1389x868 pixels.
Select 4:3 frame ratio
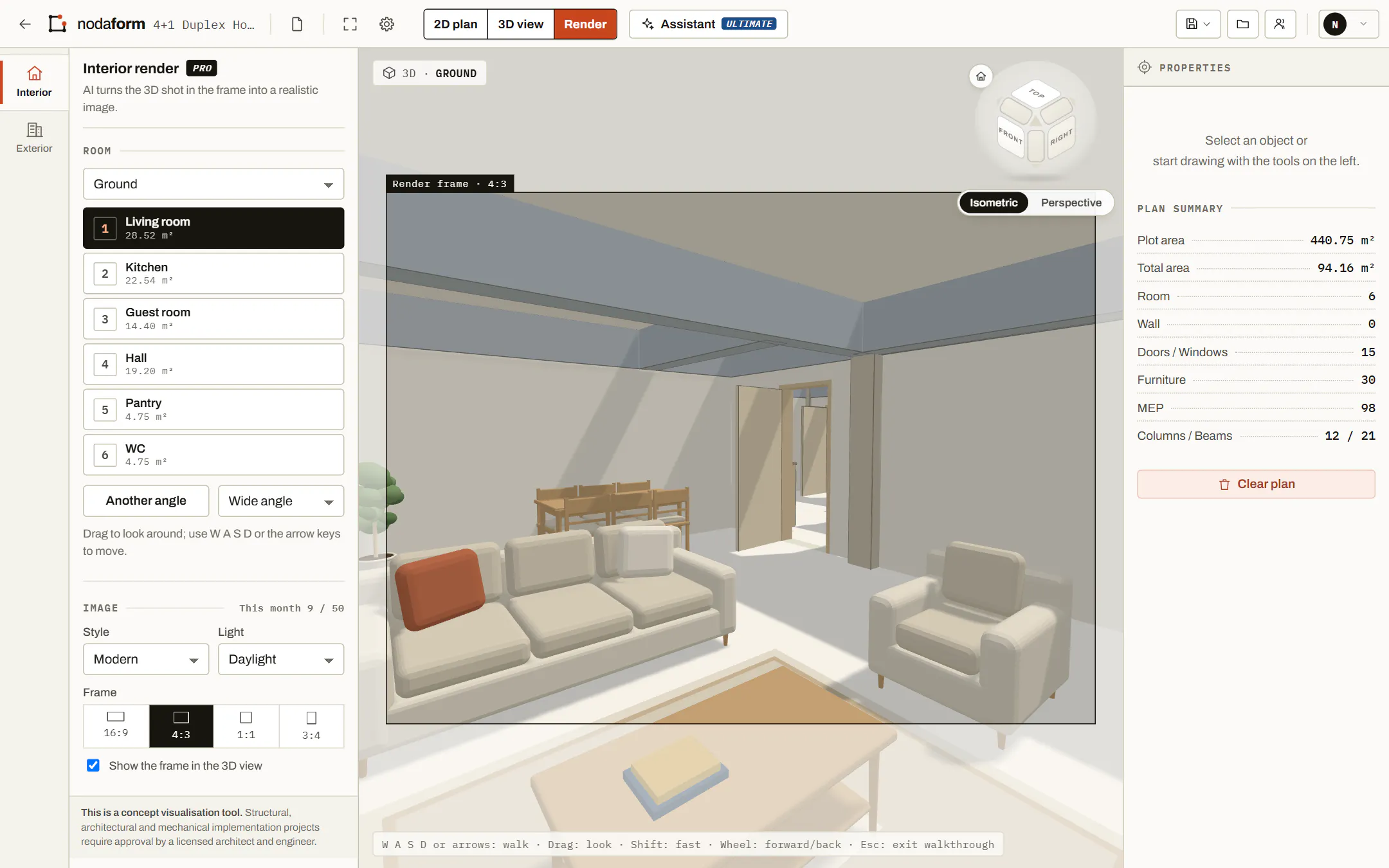click(181, 726)
